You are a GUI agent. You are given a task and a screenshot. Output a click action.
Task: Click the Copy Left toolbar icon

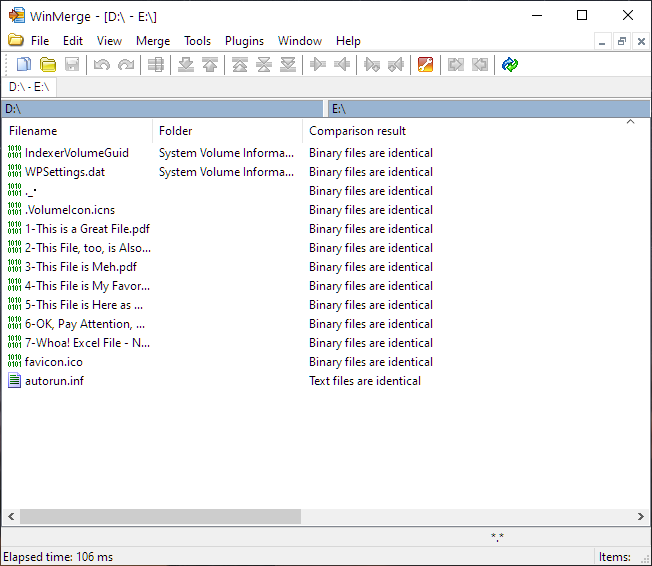(x=342, y=64)
